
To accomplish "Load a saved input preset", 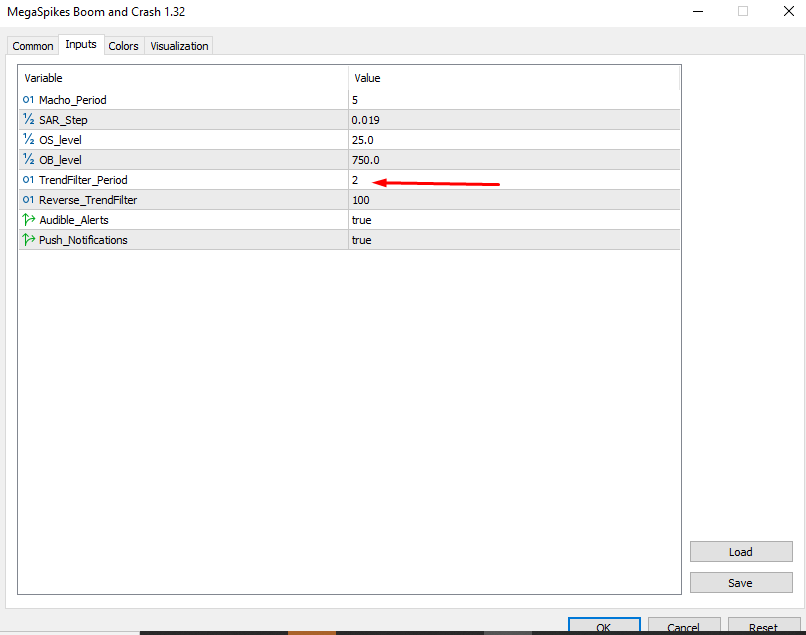I will pos(741,552).
